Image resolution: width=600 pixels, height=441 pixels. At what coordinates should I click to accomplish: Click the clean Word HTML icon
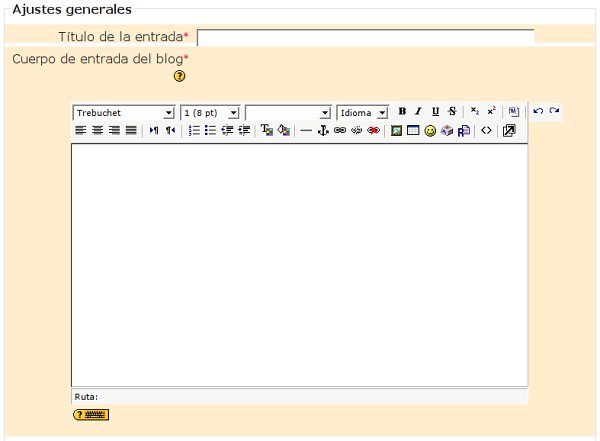click(514, 111)
